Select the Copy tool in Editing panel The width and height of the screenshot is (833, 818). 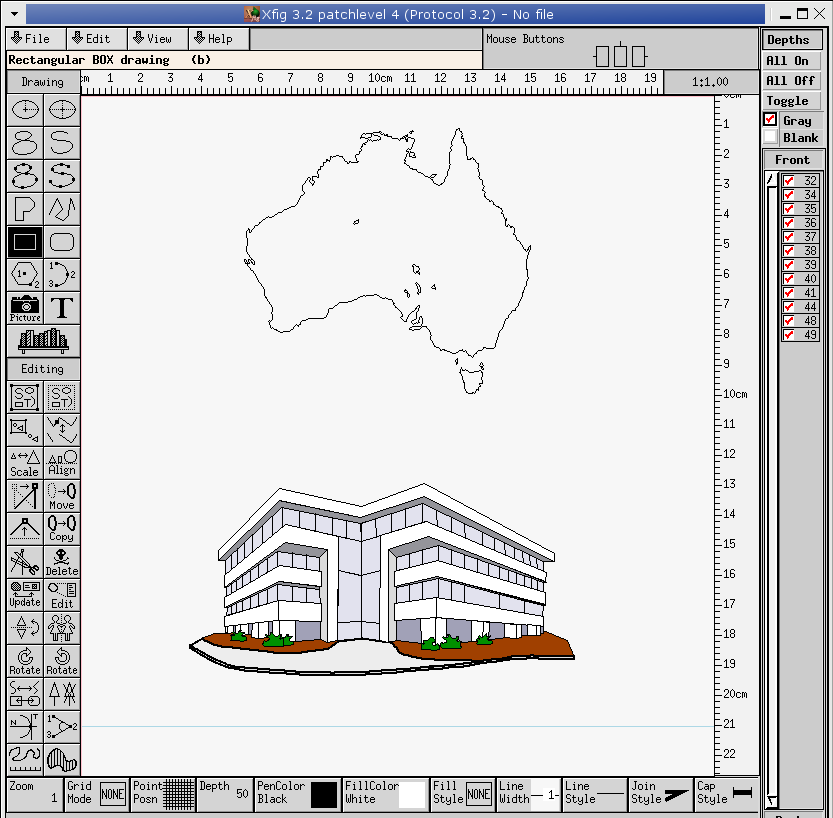(61, 528)
